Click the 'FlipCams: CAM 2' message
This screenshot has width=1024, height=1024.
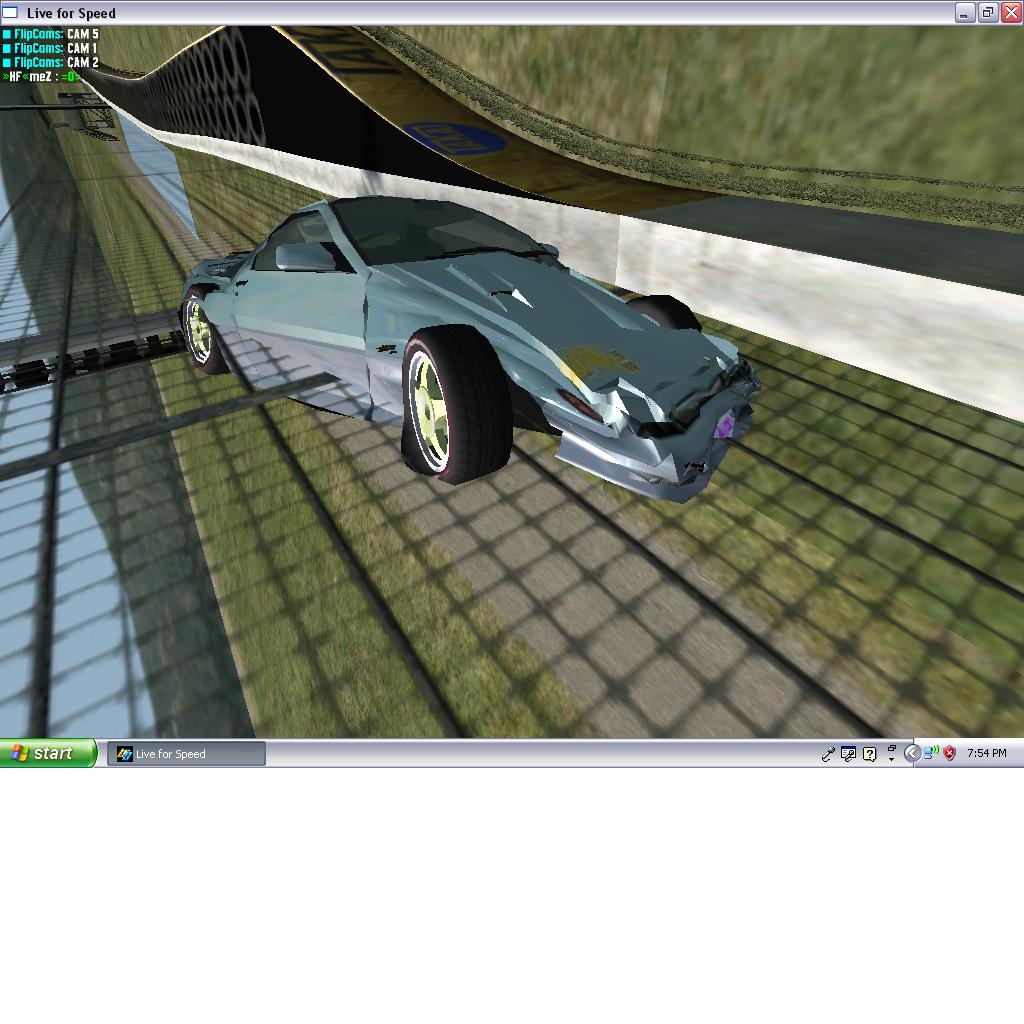(x=50, y=63)
